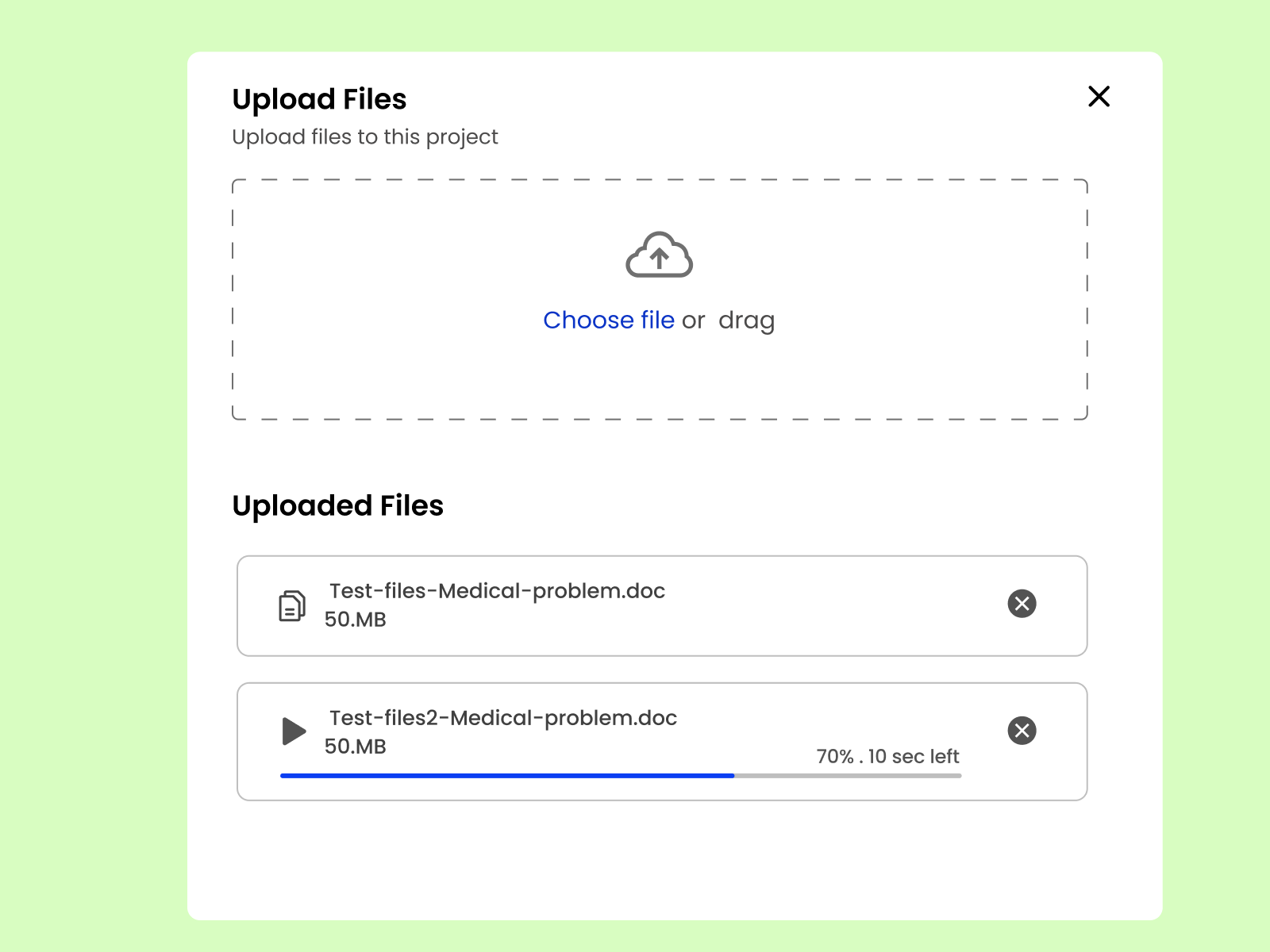Remove Test-files-Medical-problem.doc using its X icon

tap(1022, 604)
